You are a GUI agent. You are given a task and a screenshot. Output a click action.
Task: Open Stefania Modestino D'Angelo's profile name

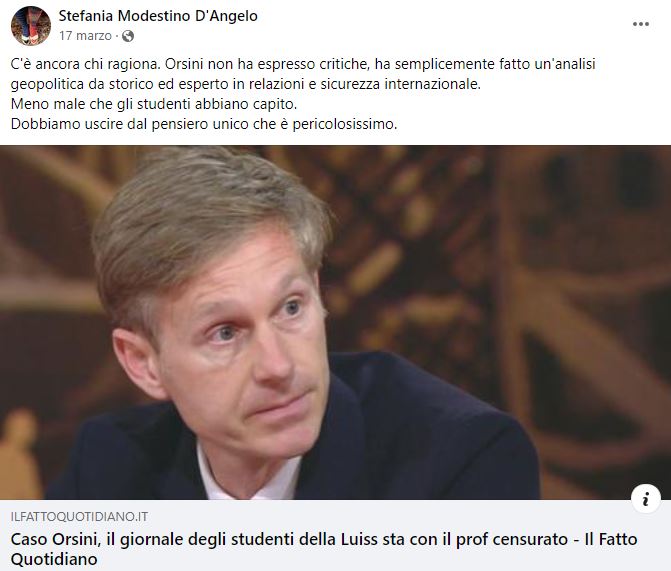click(158, 16)
